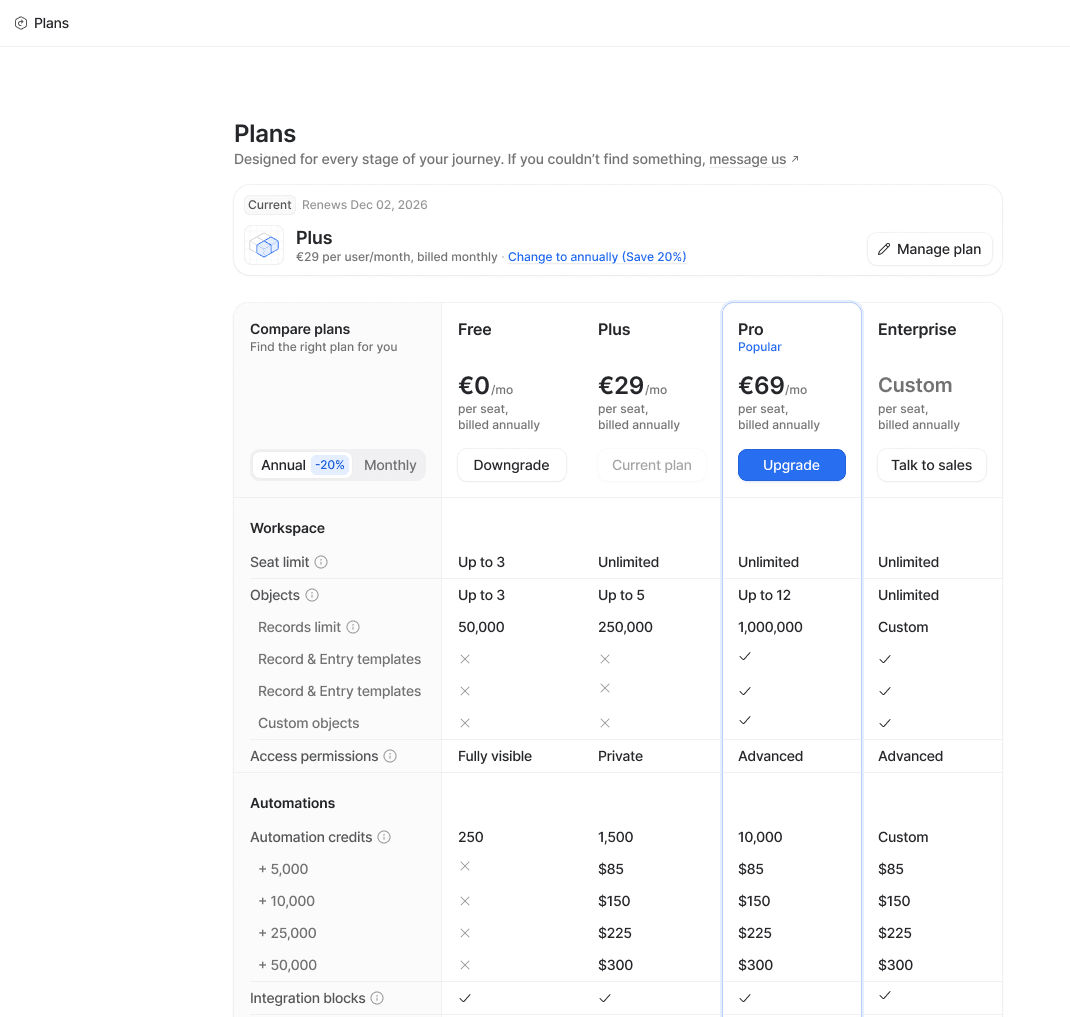Screen dimensions: 1070x1017
Task: Click the Current plan button for Plus
Action: [651, 465]
